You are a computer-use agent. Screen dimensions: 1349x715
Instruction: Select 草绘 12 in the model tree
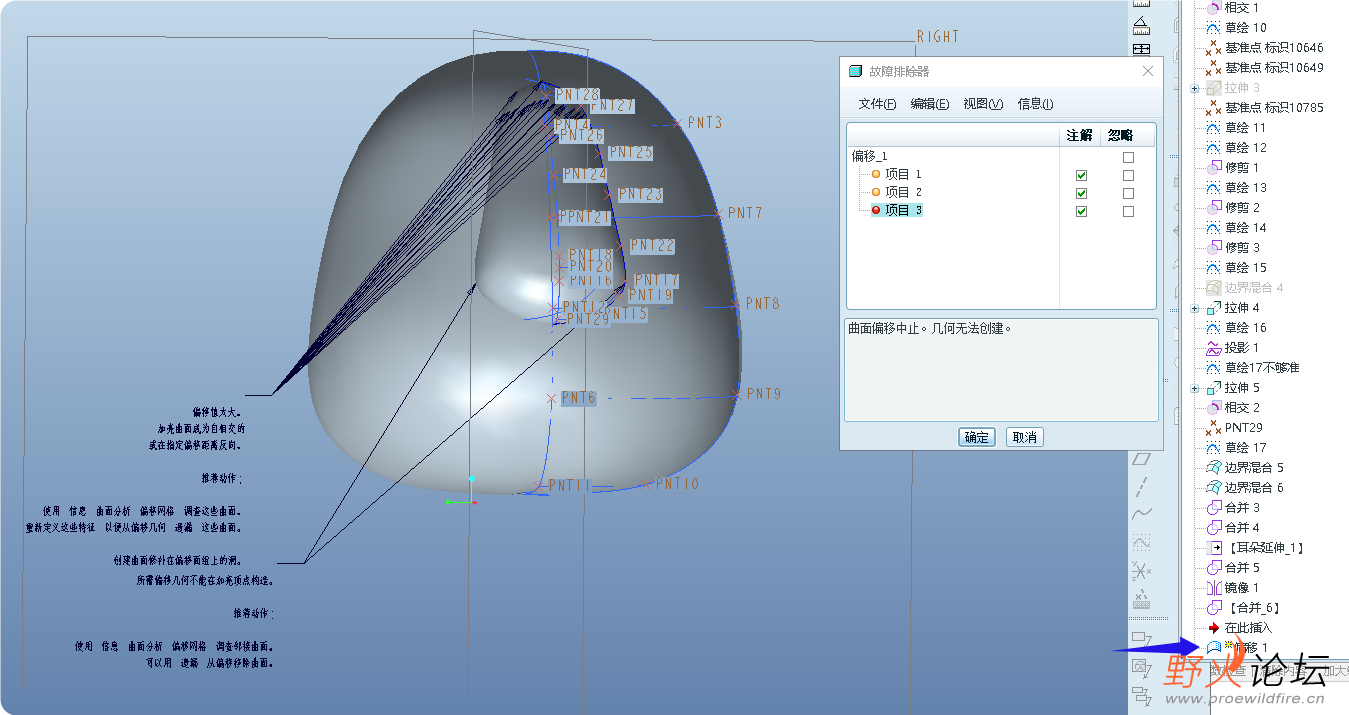[x=1245, y=148]
